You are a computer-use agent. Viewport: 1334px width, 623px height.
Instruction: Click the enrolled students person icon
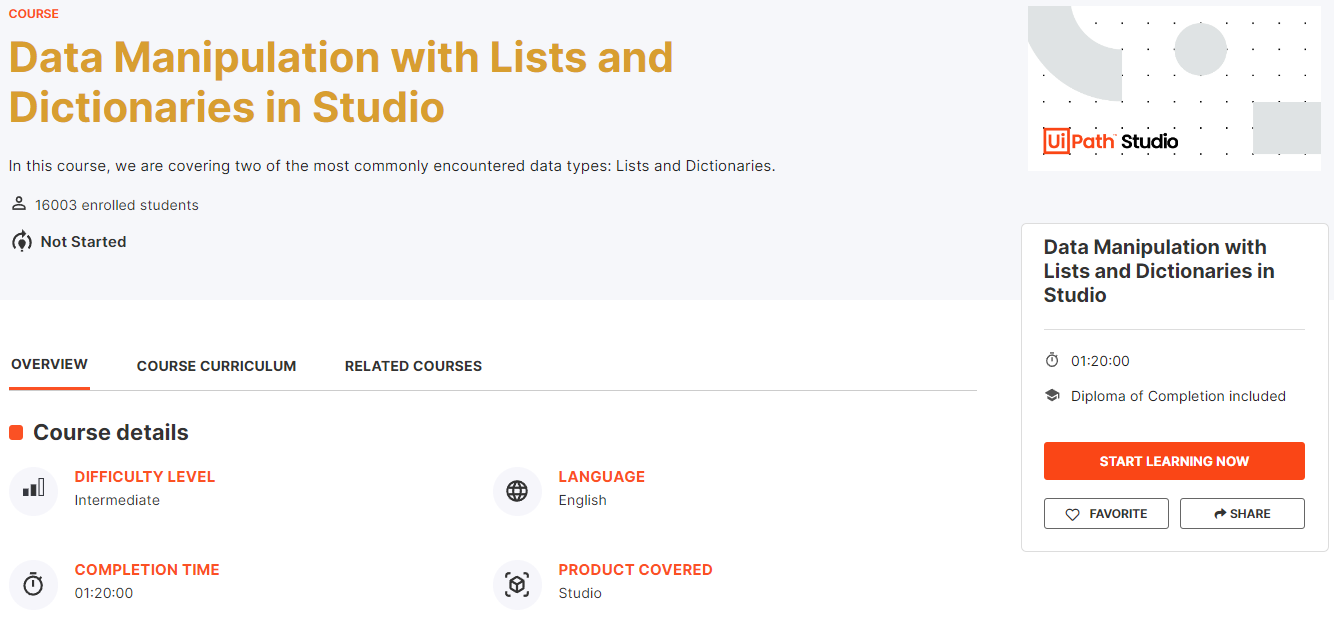[19, 204]
